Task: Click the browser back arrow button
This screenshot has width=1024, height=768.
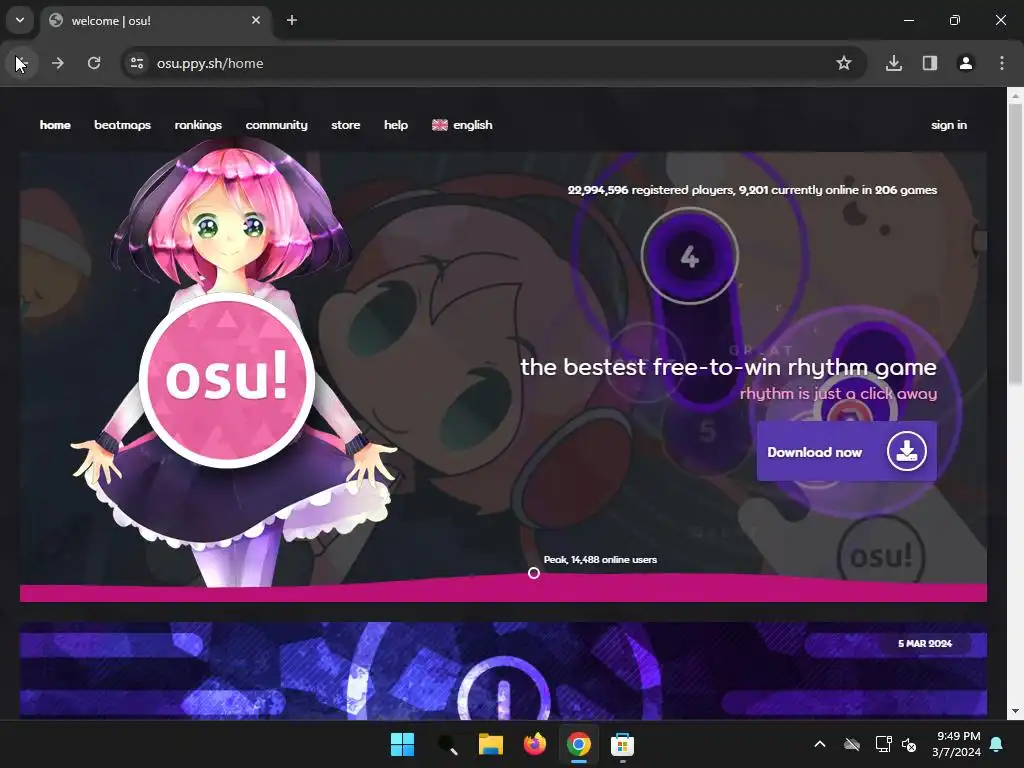Action: 21,63
